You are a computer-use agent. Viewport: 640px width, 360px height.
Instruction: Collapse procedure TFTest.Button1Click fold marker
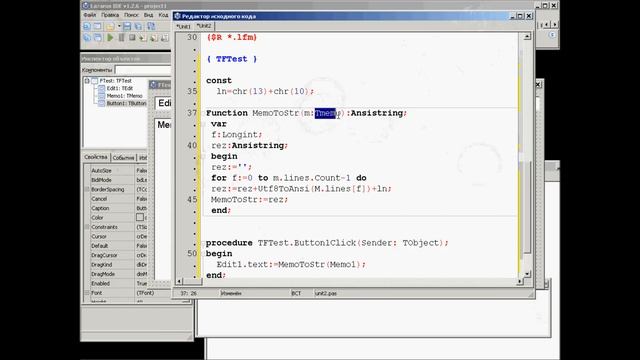(203, 243)
